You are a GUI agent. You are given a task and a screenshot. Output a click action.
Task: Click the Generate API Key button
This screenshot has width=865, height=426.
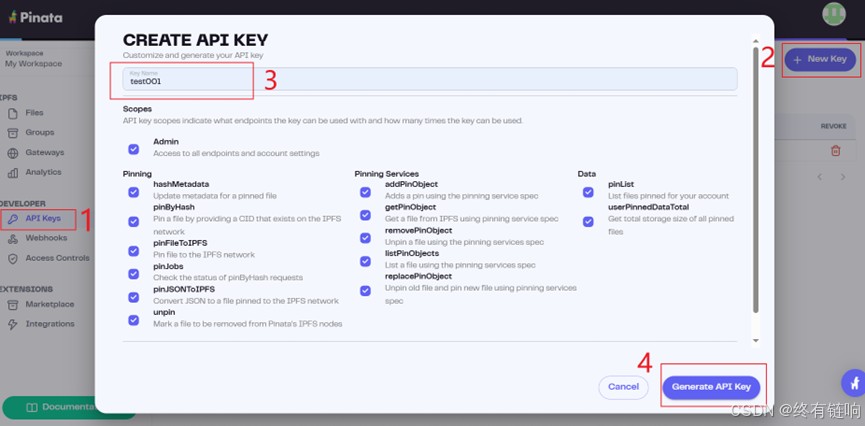[x=712, y=386]
